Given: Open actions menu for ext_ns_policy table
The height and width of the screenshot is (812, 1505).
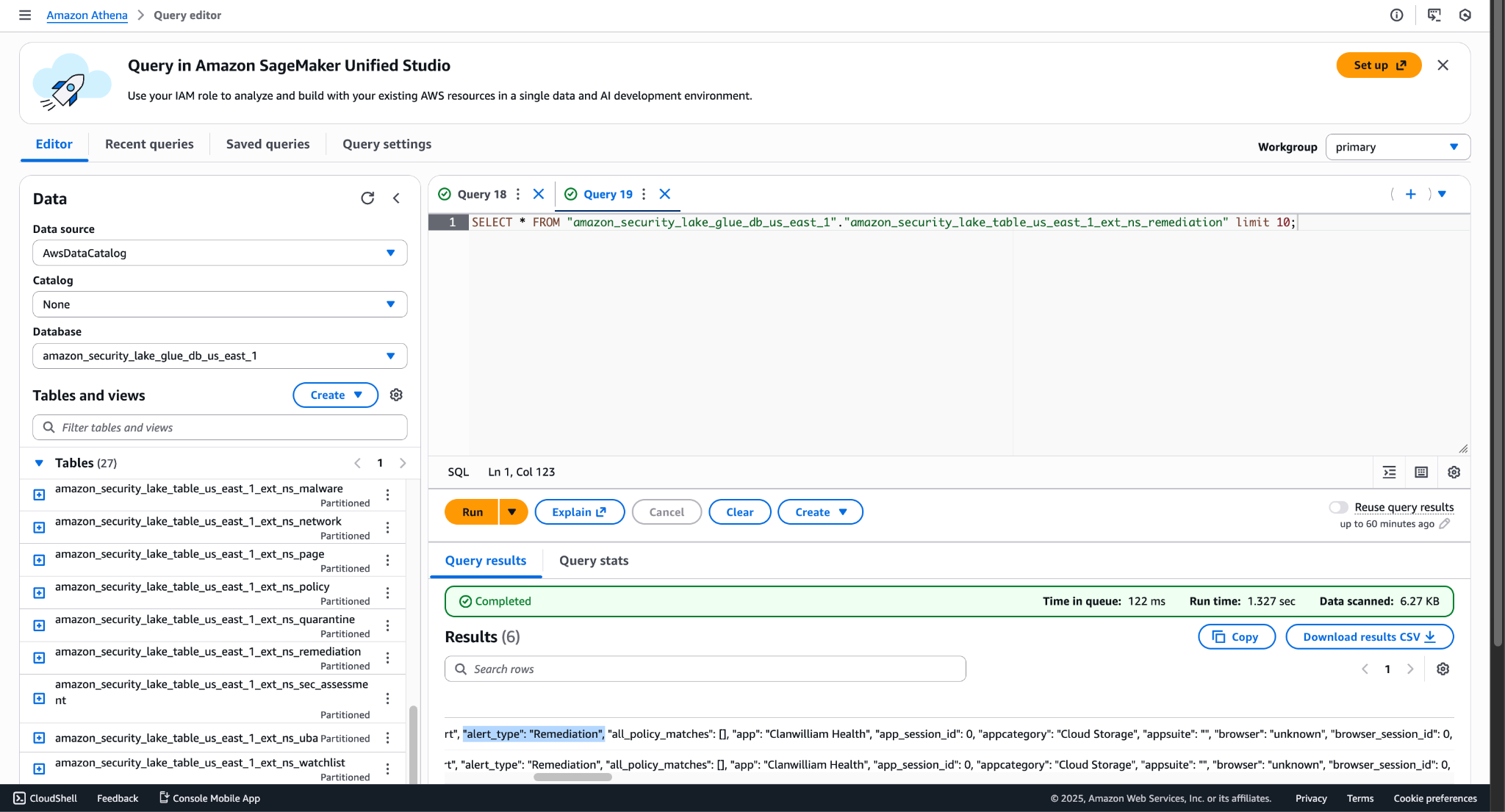Looking at the screenshot, I should pyautogui.click(x=388, y=593).
